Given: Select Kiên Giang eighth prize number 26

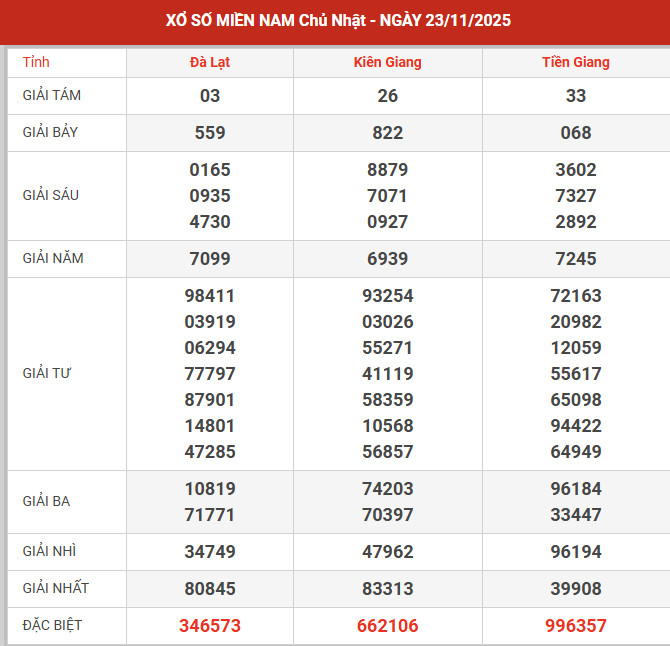Looking at the screenshot, I should 388,96.
